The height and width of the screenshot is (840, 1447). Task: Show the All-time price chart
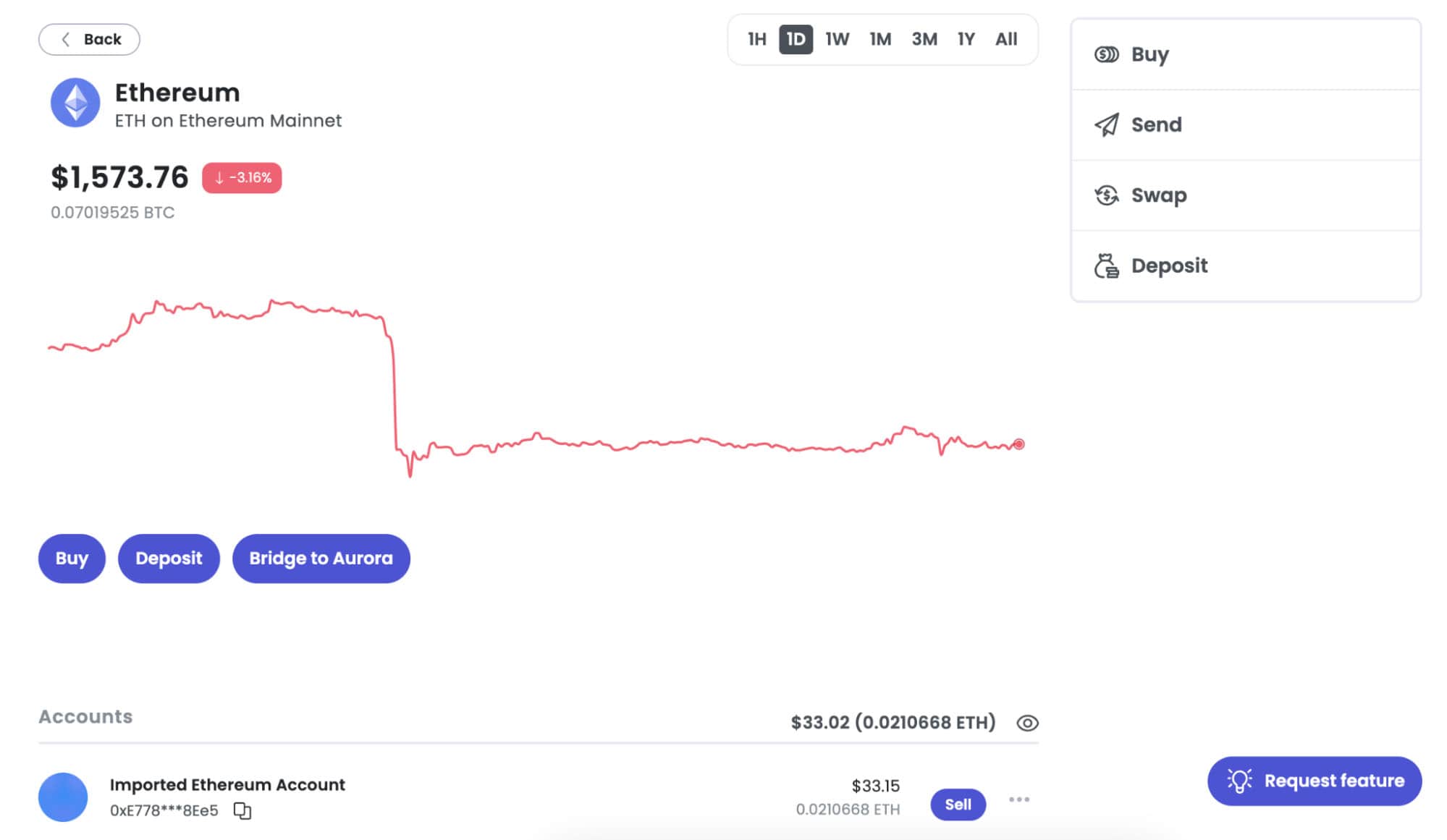click(x=1006, y=39)
